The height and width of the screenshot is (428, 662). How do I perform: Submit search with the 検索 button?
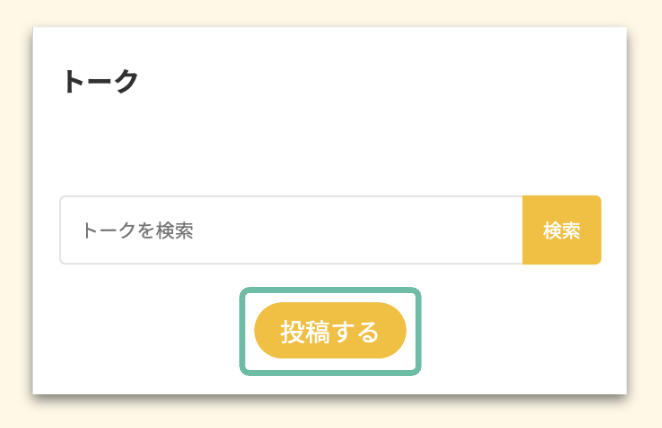point(562,230)
